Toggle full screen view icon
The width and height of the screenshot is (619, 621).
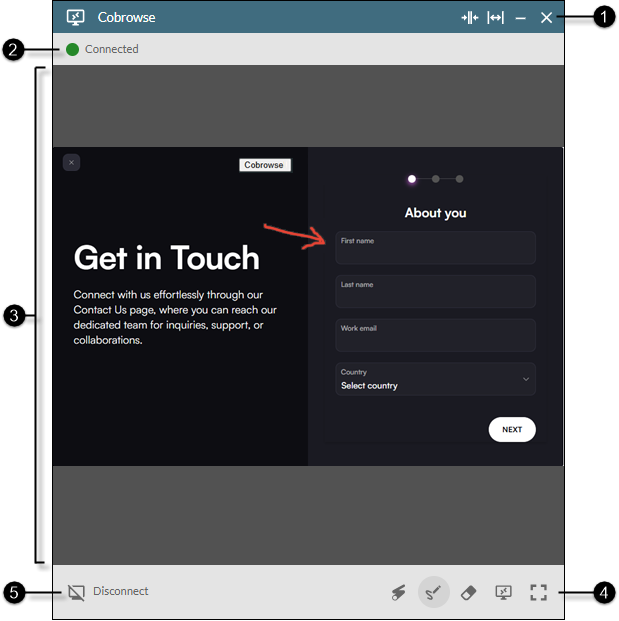(538, 592)
